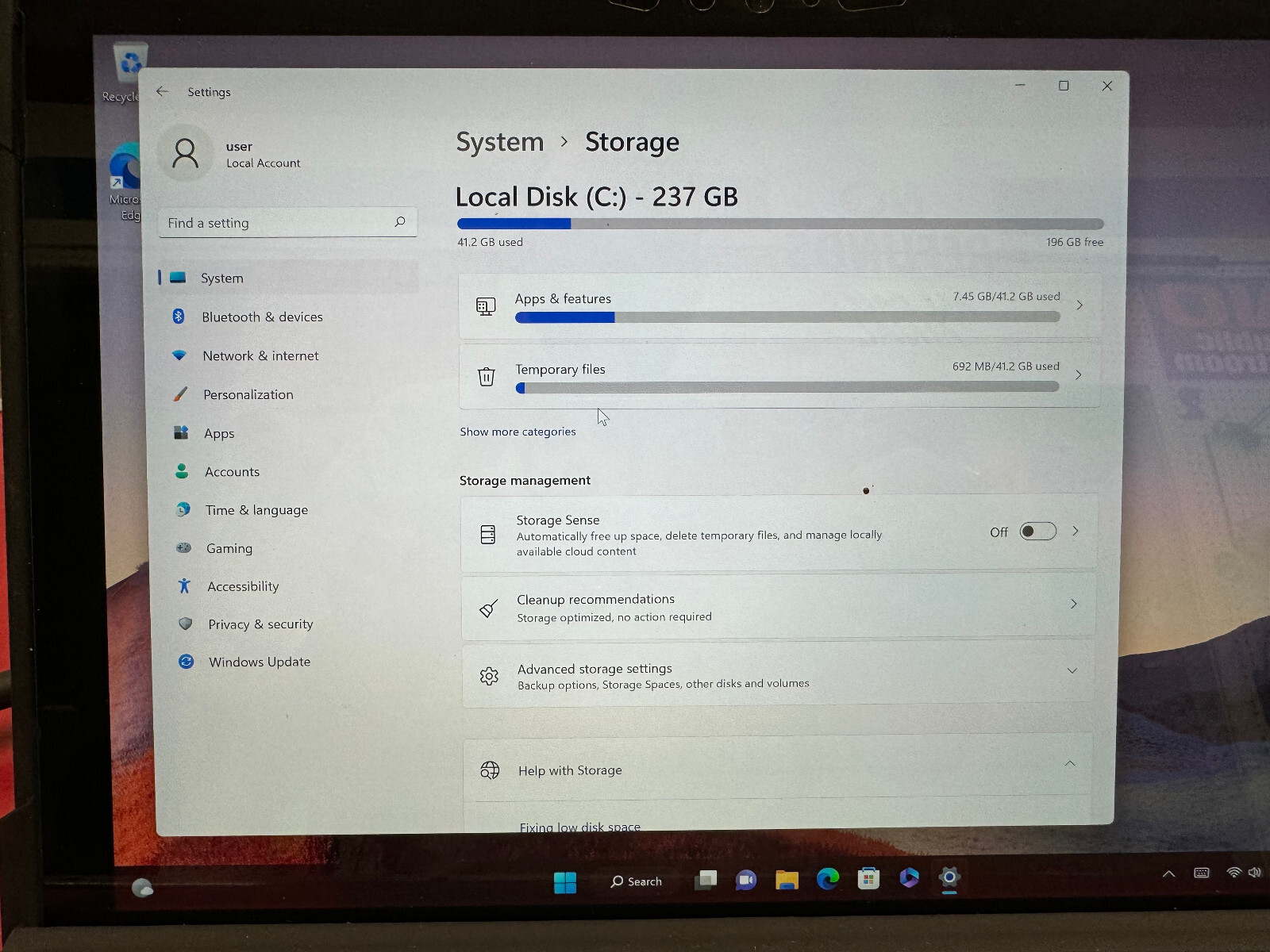This screenshot has width=1270, height=952.
Task: Click the back arrow in Settings
Action: tap(162, 91)
